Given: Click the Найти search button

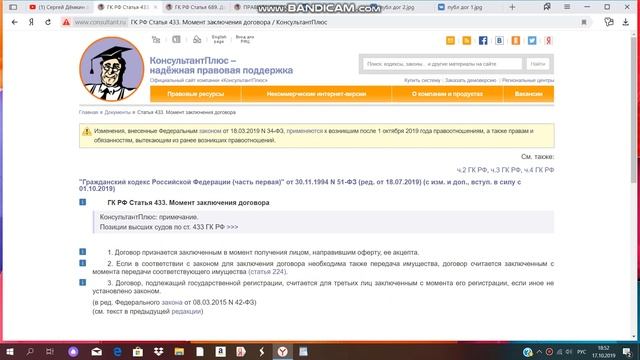Looking at the screenshot, I should click(x=538, y=64).
